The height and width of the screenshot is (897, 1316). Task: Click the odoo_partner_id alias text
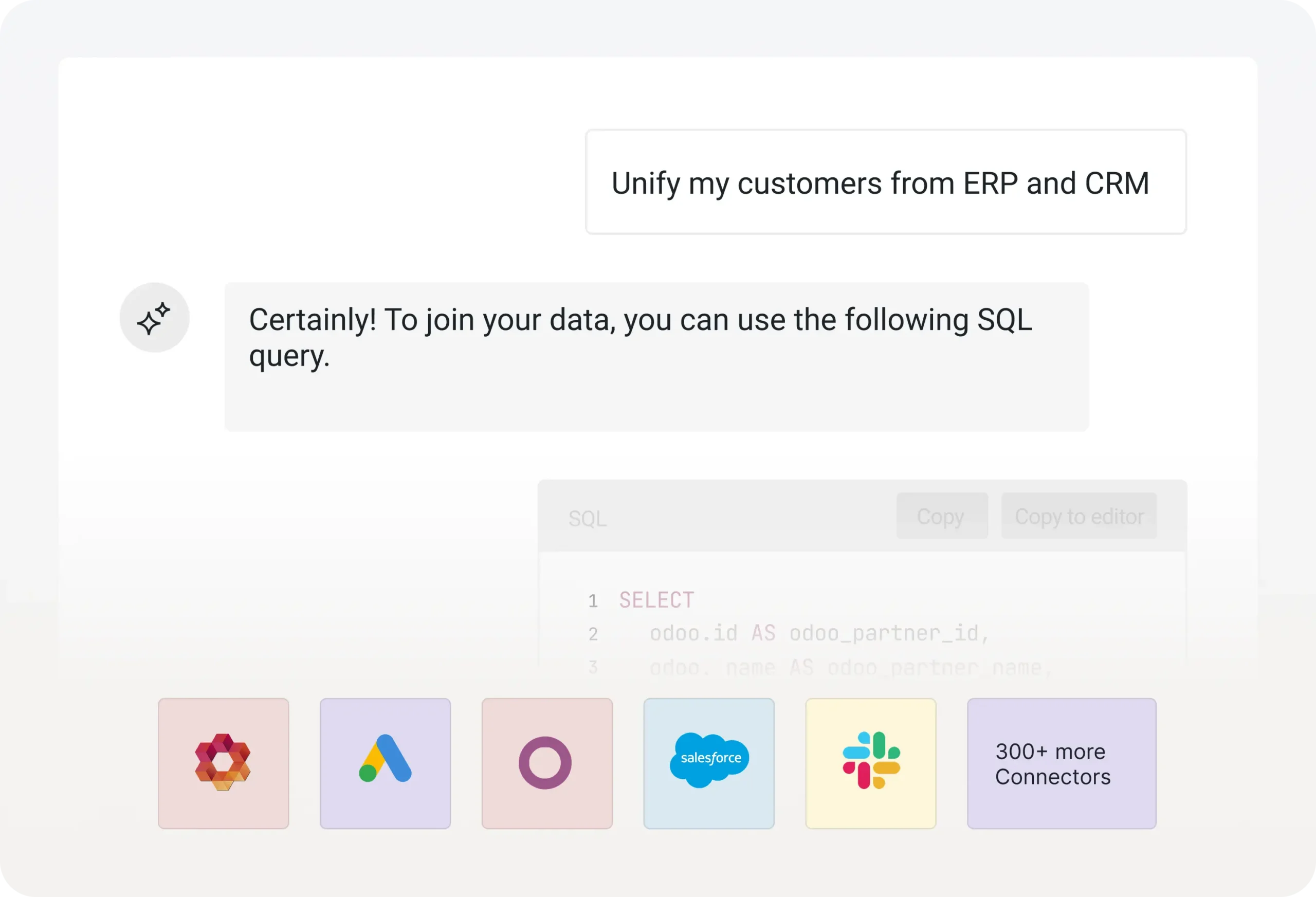889,634
